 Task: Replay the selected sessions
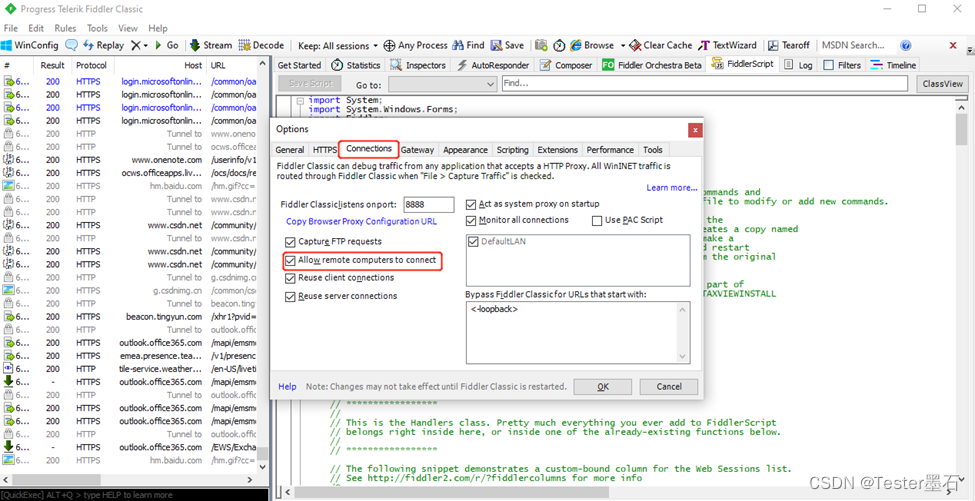point(103,45)
